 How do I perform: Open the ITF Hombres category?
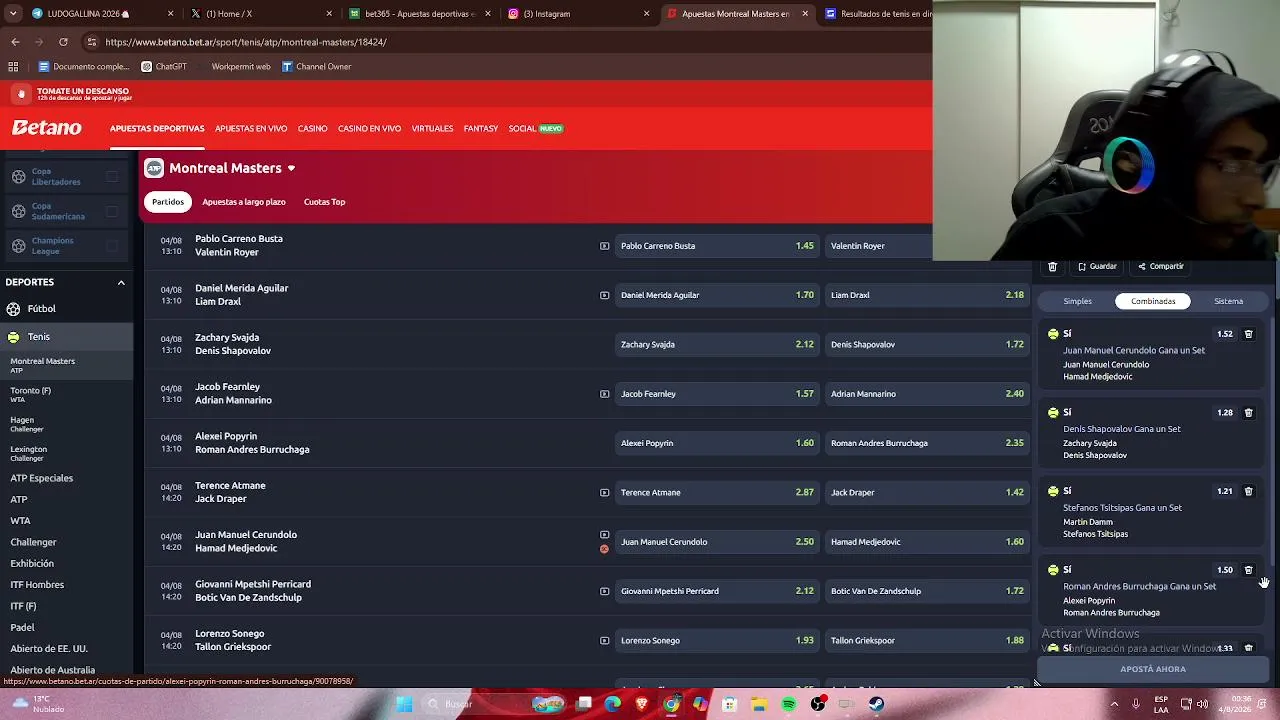(37, 585)
